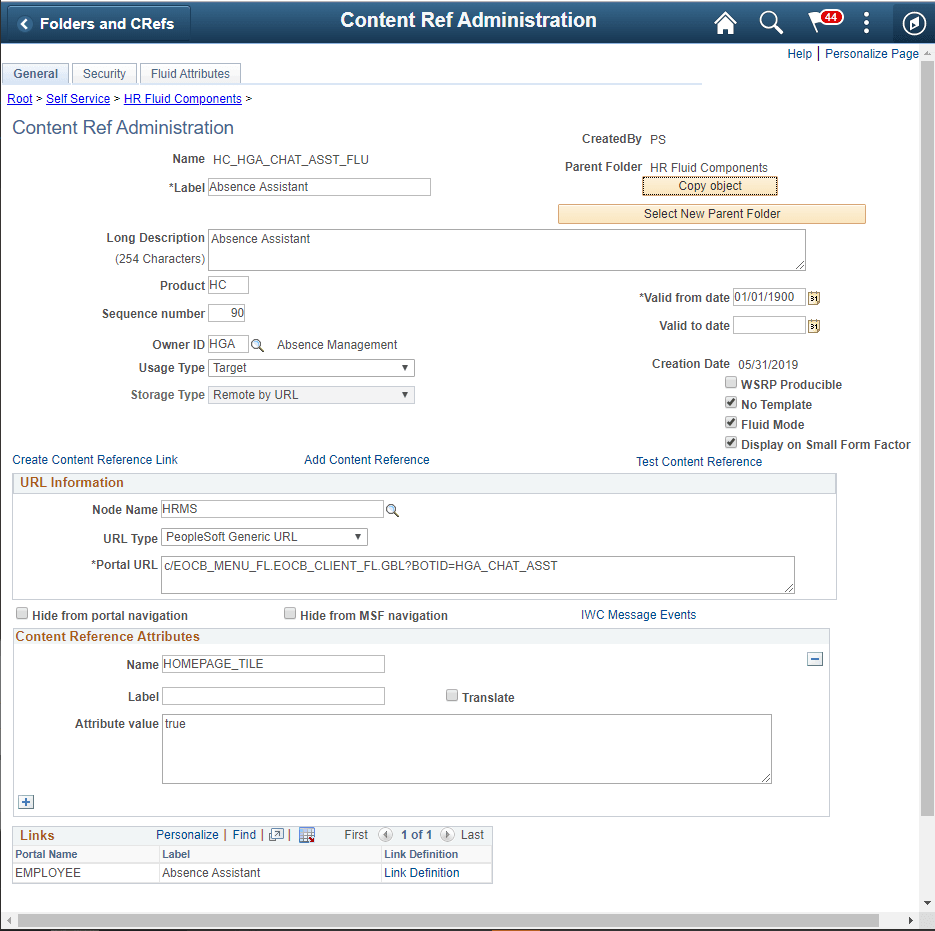935x931 pixels.
Task: Check the Translate checkbox
Action: (451, 695)
